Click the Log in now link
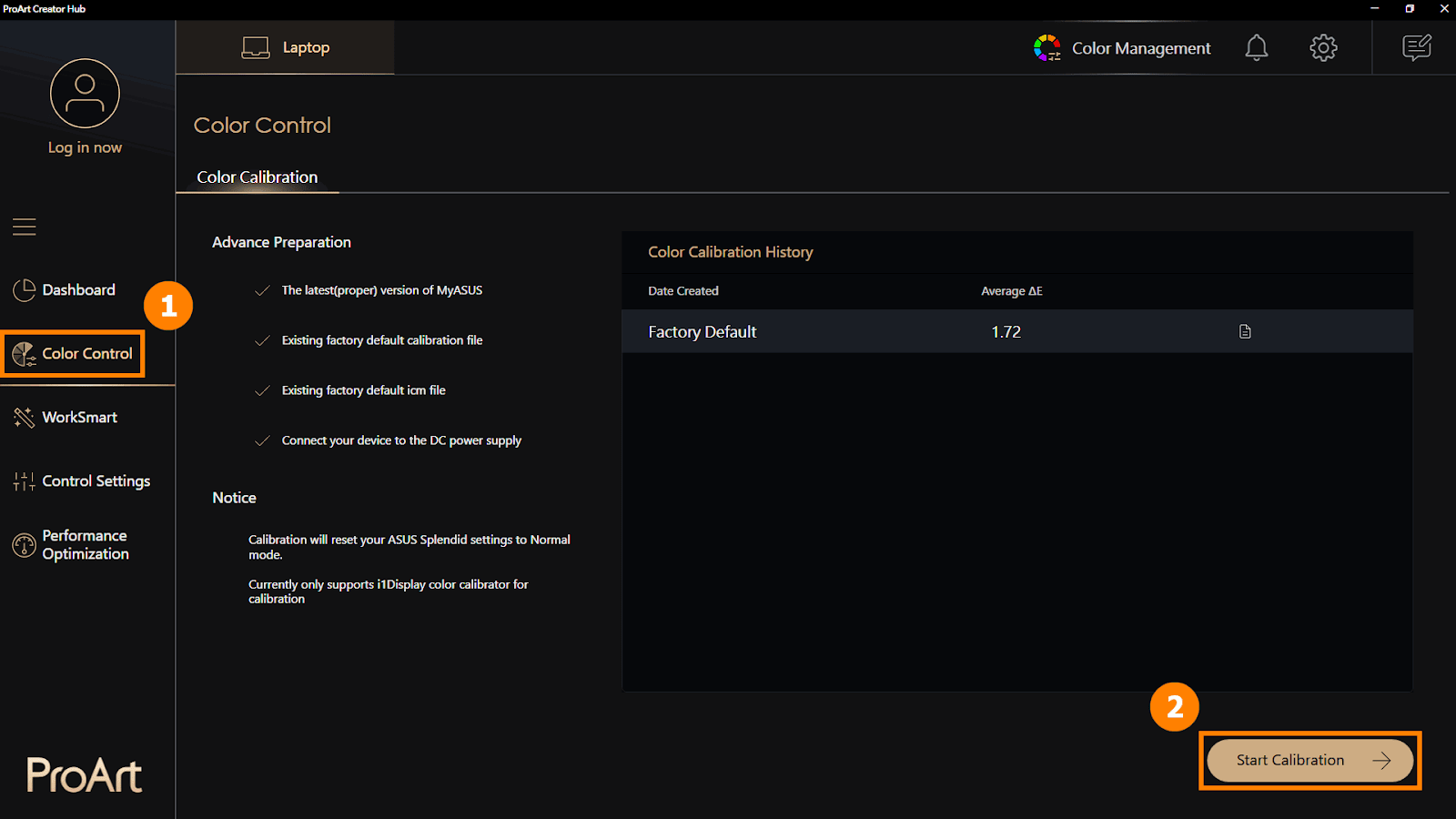Viewport: 1456px width, 819px height. (85, 147)
